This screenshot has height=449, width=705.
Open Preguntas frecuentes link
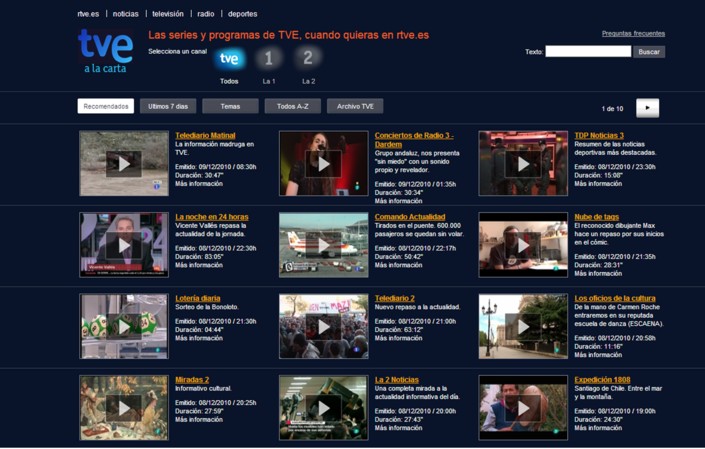[633, 33]
